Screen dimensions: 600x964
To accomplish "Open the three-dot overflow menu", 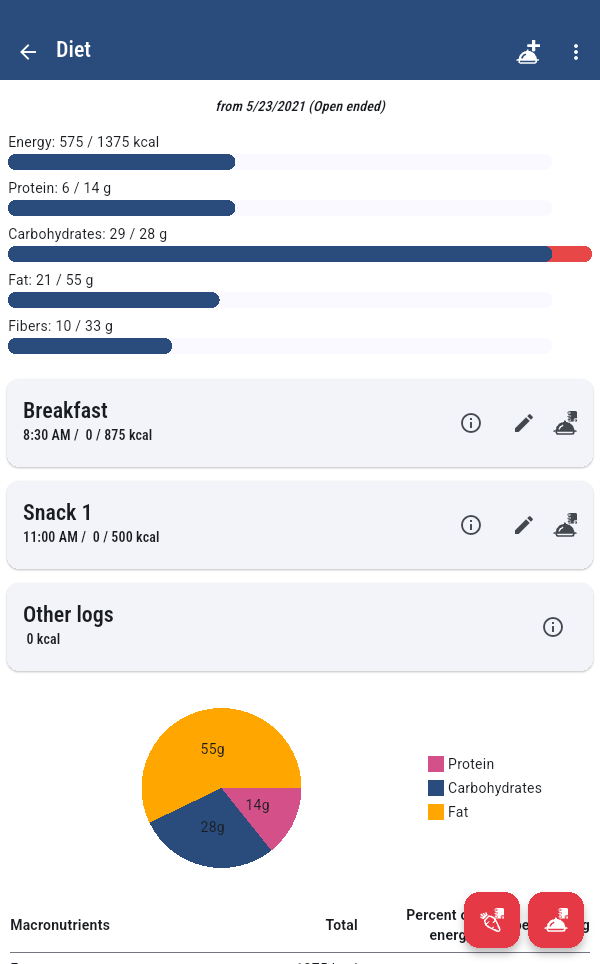I will 576,52.
